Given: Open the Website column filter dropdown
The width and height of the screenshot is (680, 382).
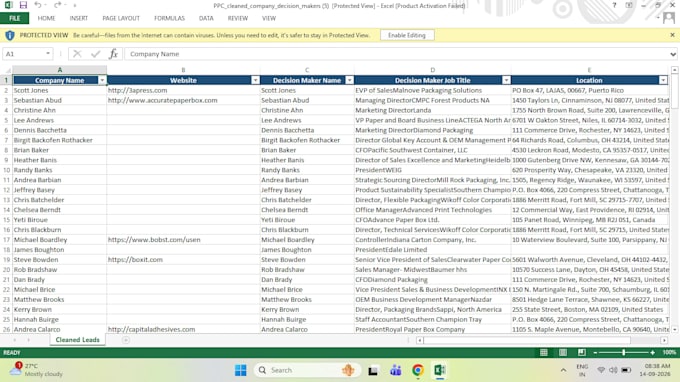Looking at the screenshot, I should 255,80.
